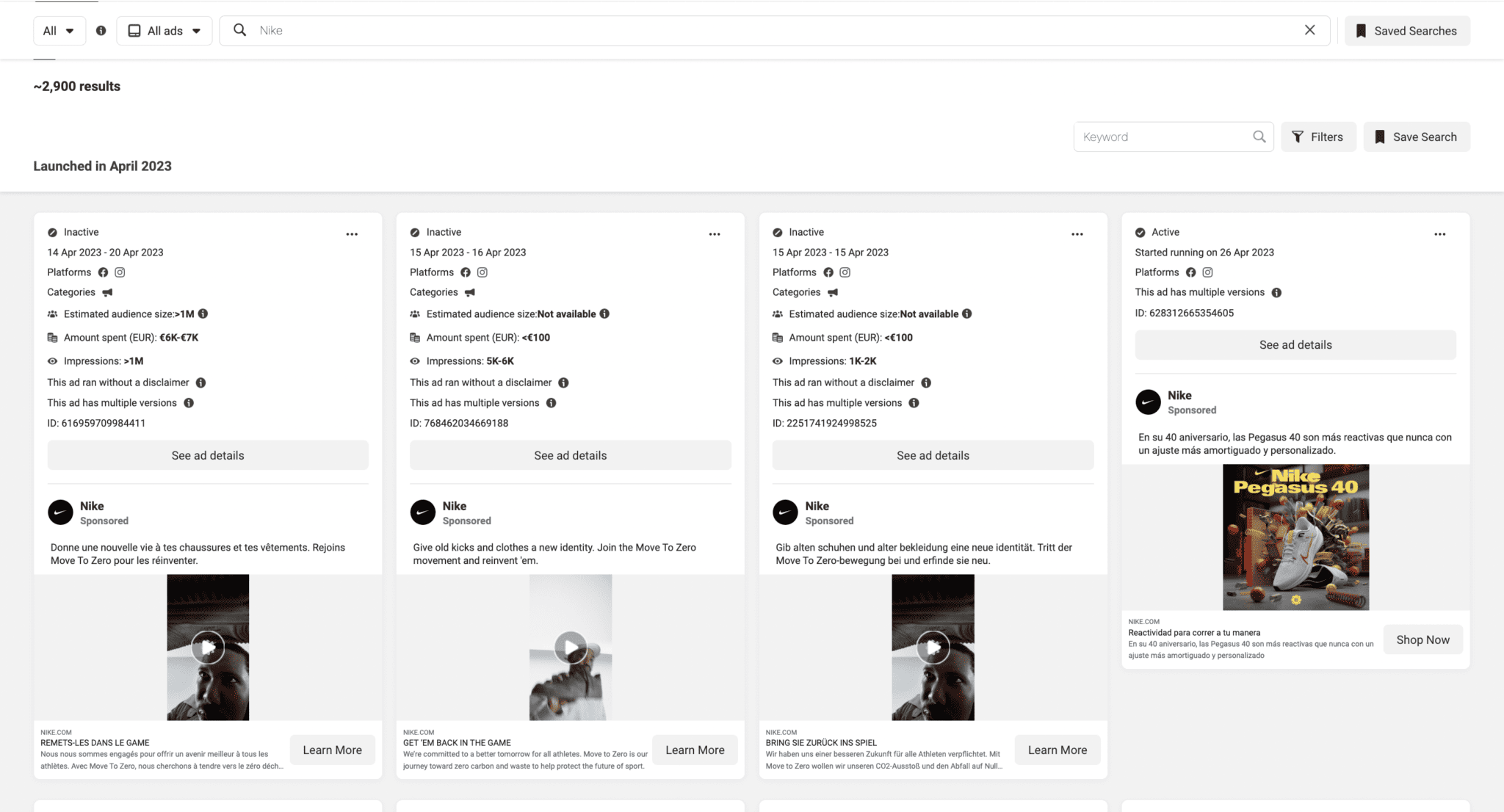Viewport: 1504px width, 812px height.
Task: Click Nike page name on the Pegasus ad
Action: (1179, 395)
